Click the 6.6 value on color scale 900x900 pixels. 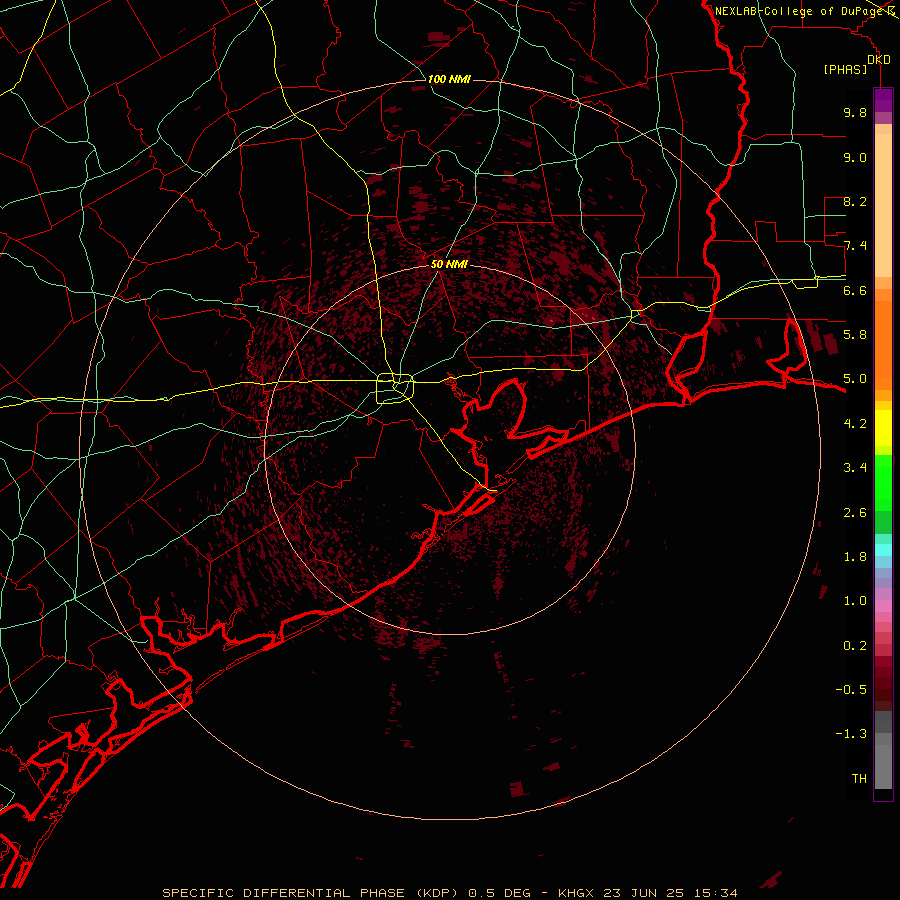855,290
